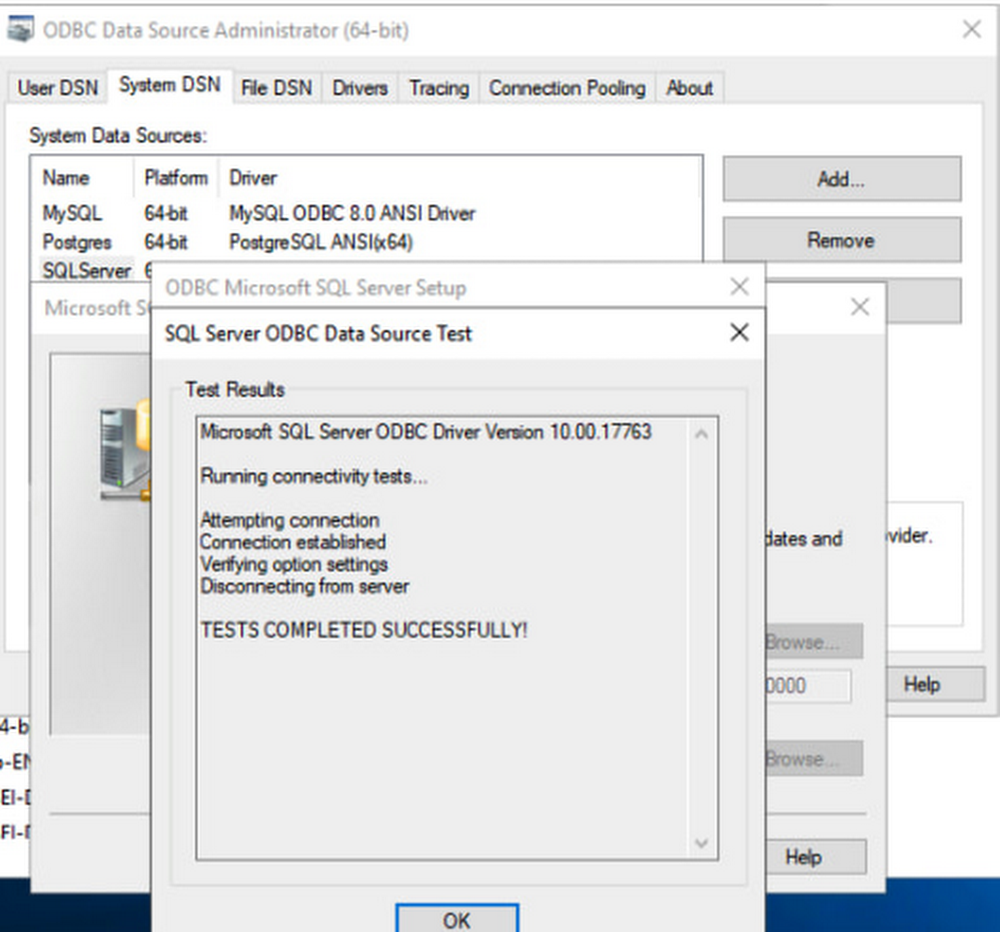Screen dimensions: 1000x932
Task: Select the Postgres data source row
Action: tap(77, 242)
